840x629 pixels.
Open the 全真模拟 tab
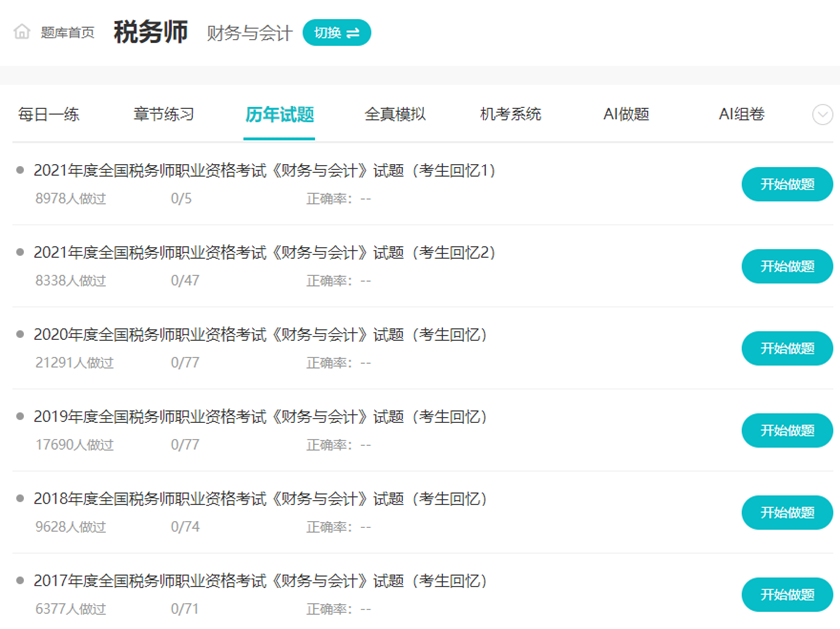(399, 115)
